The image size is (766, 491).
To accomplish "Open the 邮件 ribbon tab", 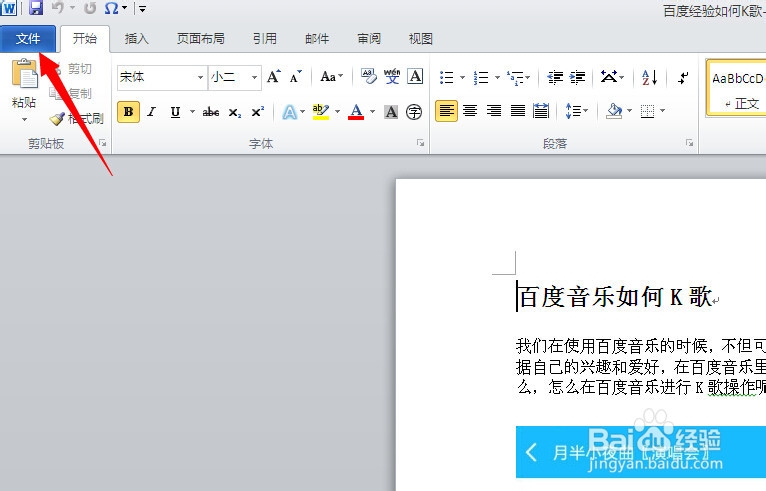I will (x=317, y=39).
